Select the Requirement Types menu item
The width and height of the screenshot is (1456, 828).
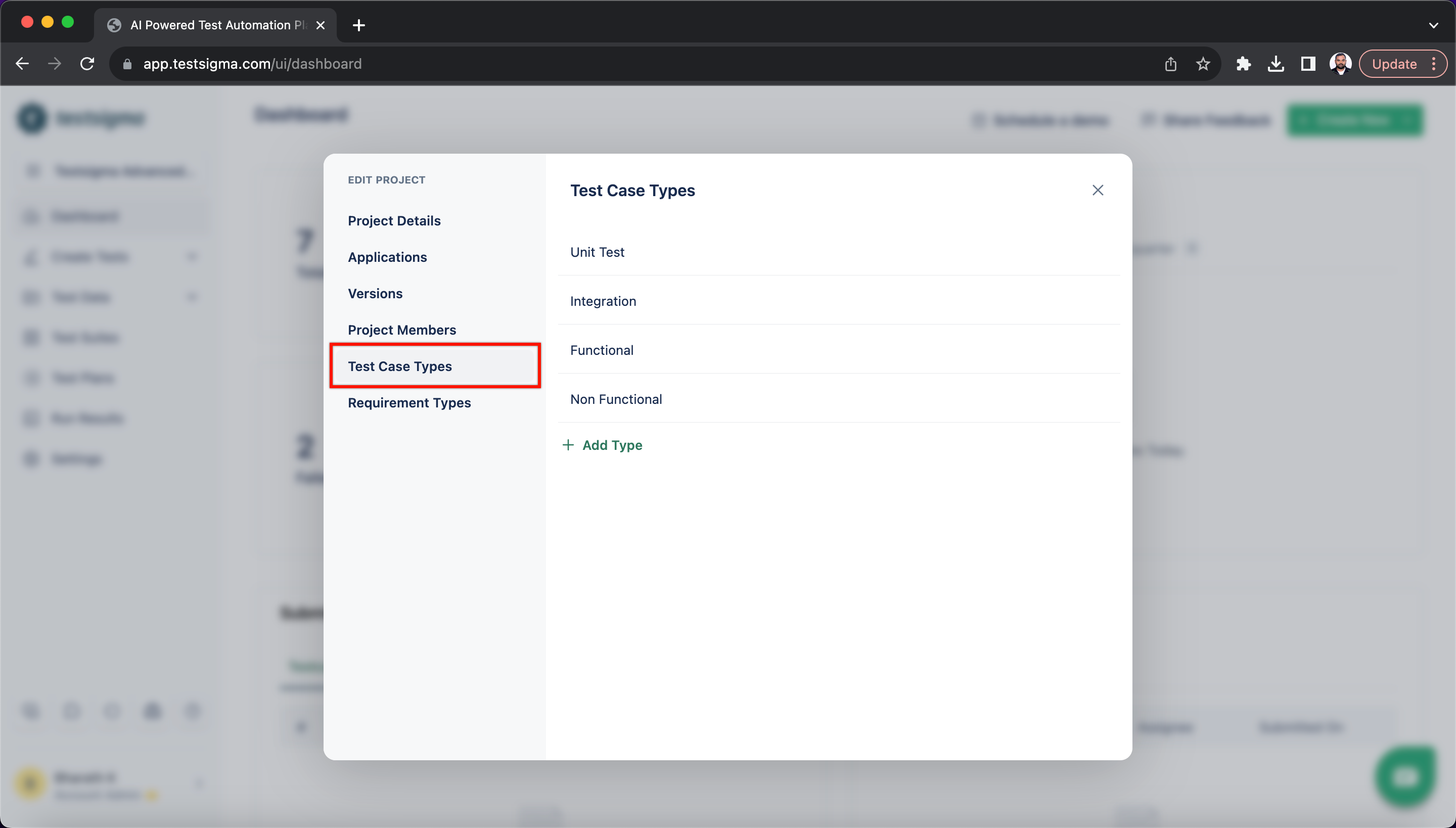tap(409, 402)
